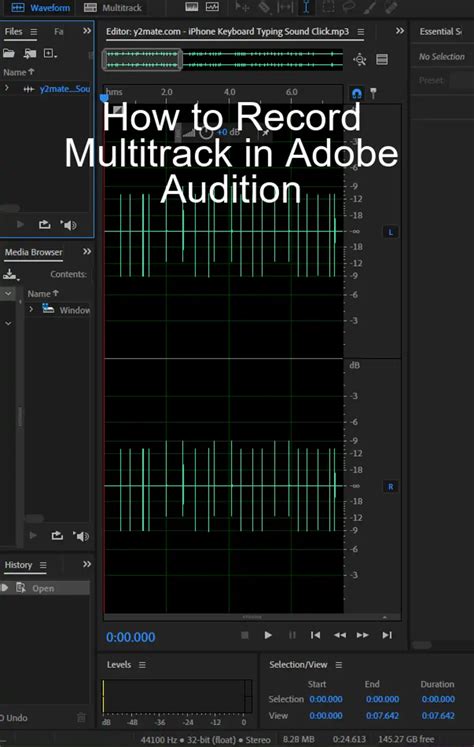The height and width of the screenshot is (747, 474).
Task: Open the History tab
Action: pos(18,565)
